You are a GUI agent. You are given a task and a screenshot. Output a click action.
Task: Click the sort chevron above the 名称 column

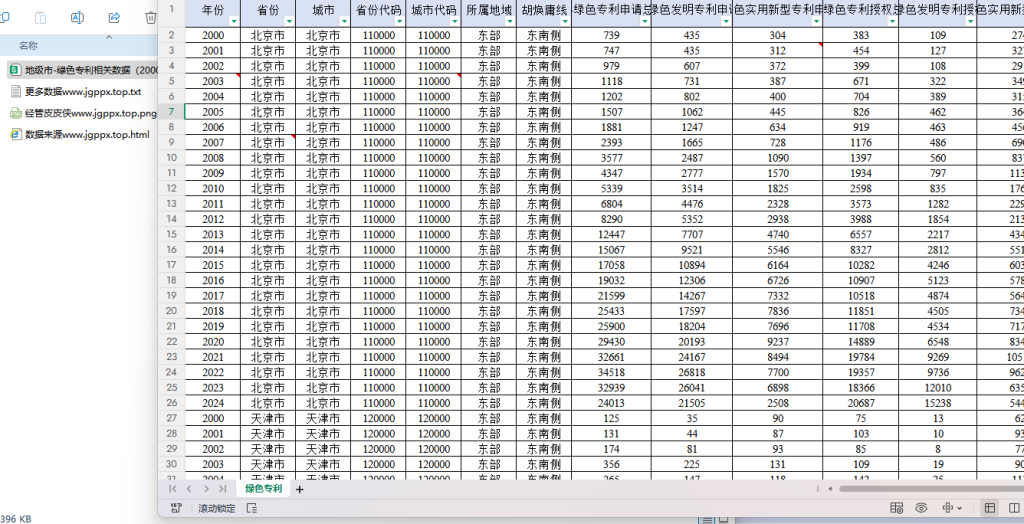(x=108, y=37)
